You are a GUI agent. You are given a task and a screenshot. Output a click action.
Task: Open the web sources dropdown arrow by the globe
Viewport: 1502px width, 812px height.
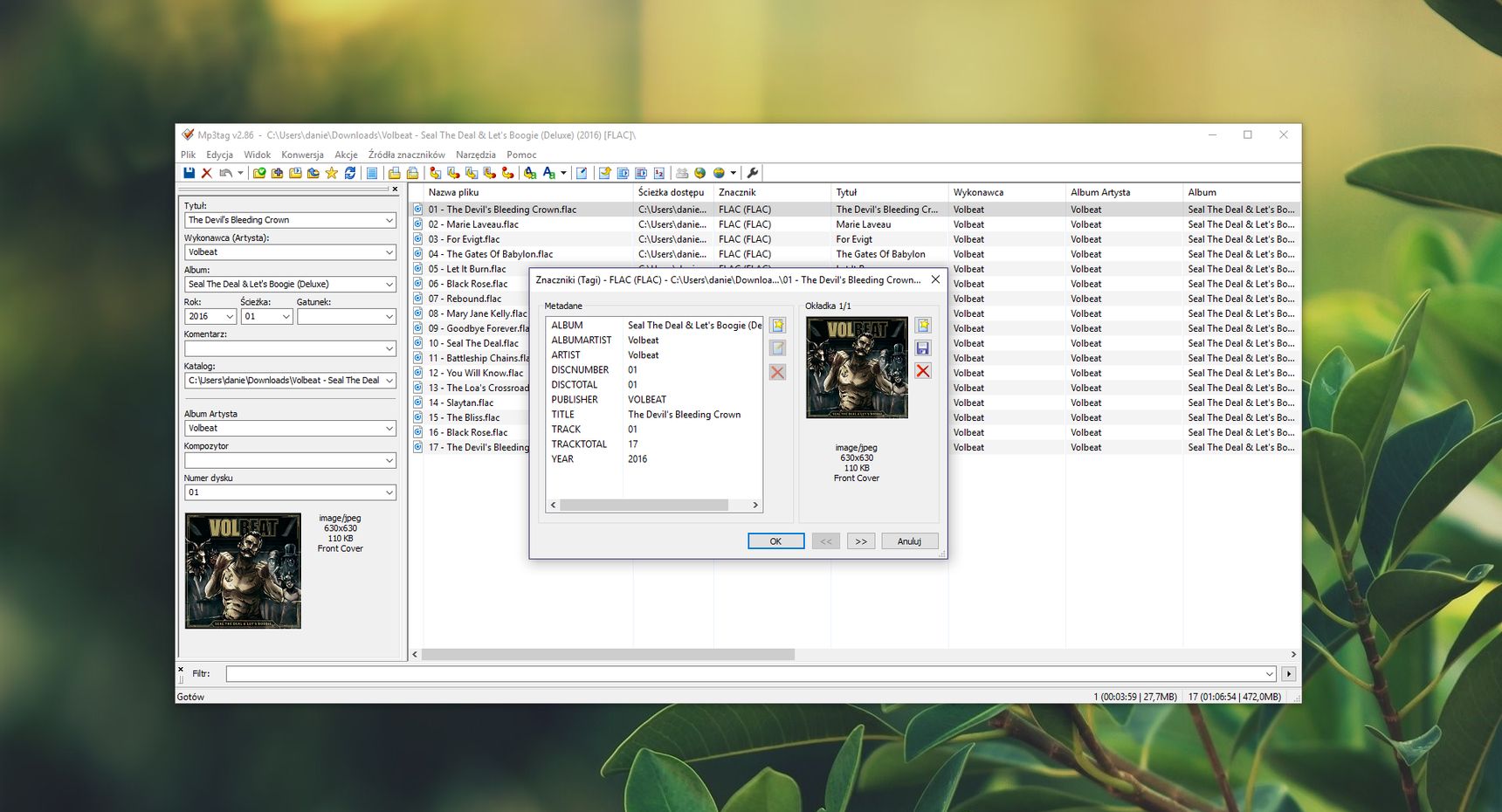click(x=733, y=173)
